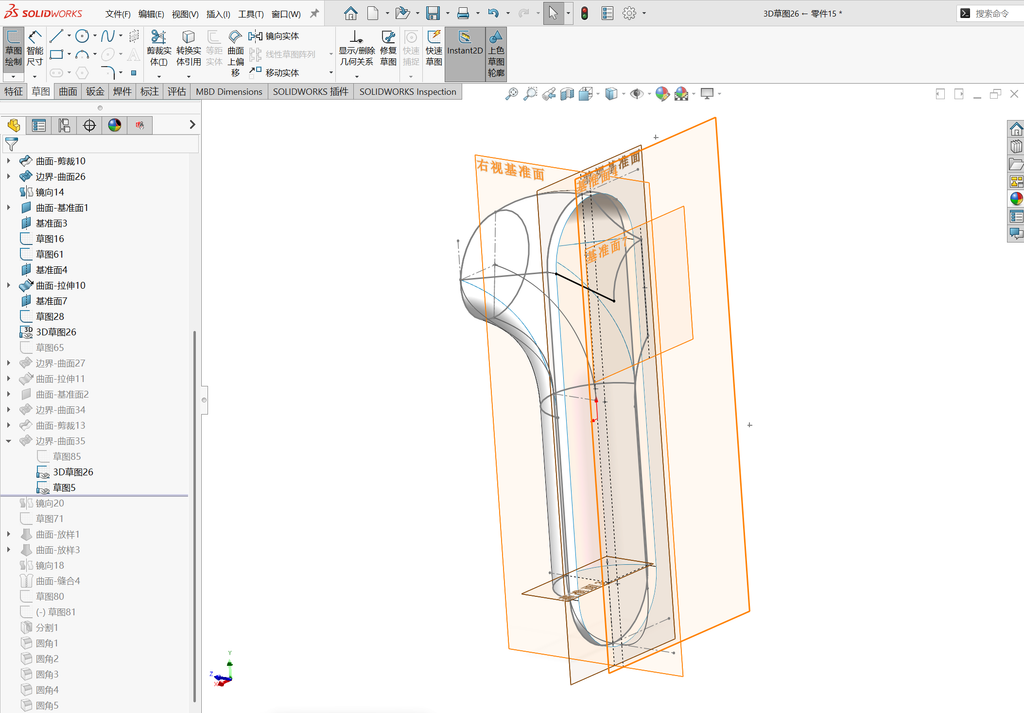Image resolution: width=1024 pixels, height=713 pixels.
Task: Click the Open file icon
Action: (x=402, y=13)
